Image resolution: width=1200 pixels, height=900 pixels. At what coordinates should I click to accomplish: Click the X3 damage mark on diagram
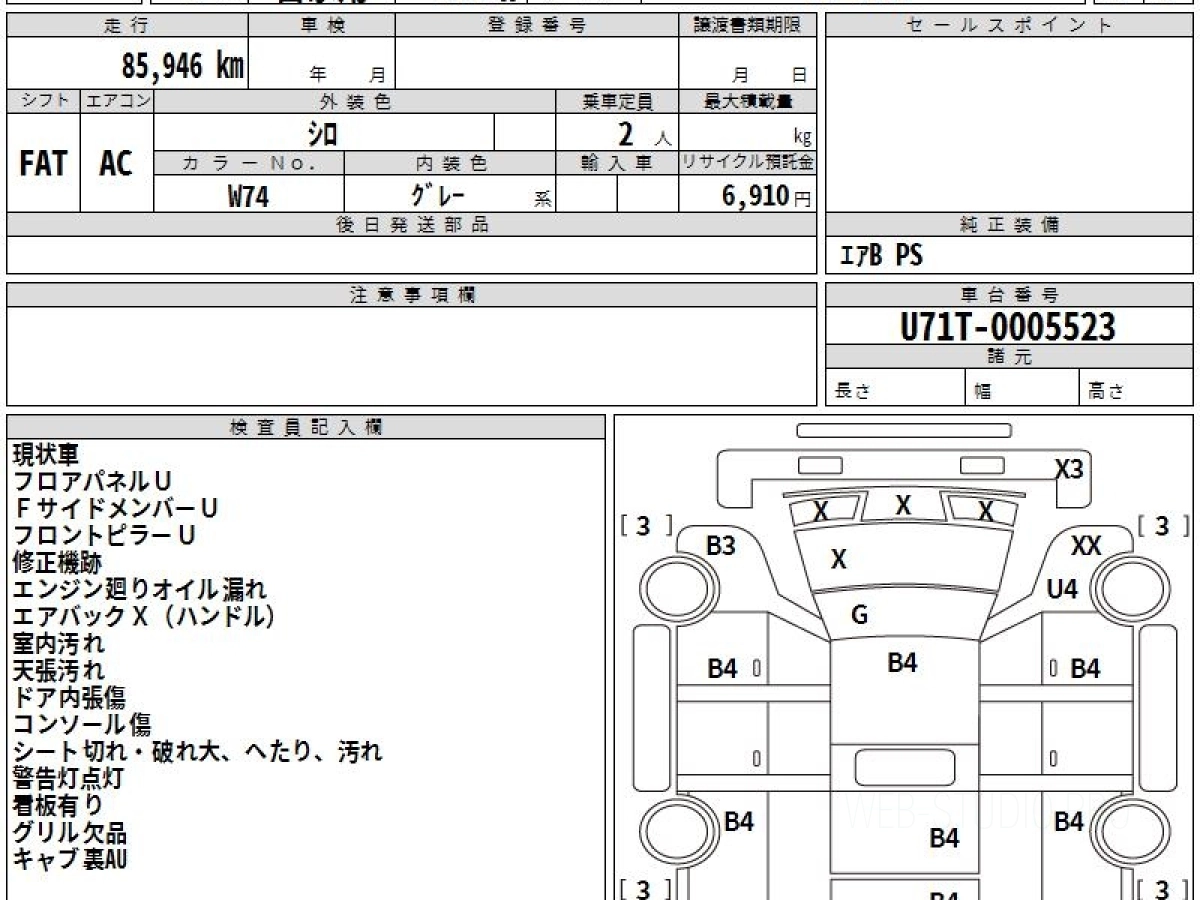tap(1070, 469)
